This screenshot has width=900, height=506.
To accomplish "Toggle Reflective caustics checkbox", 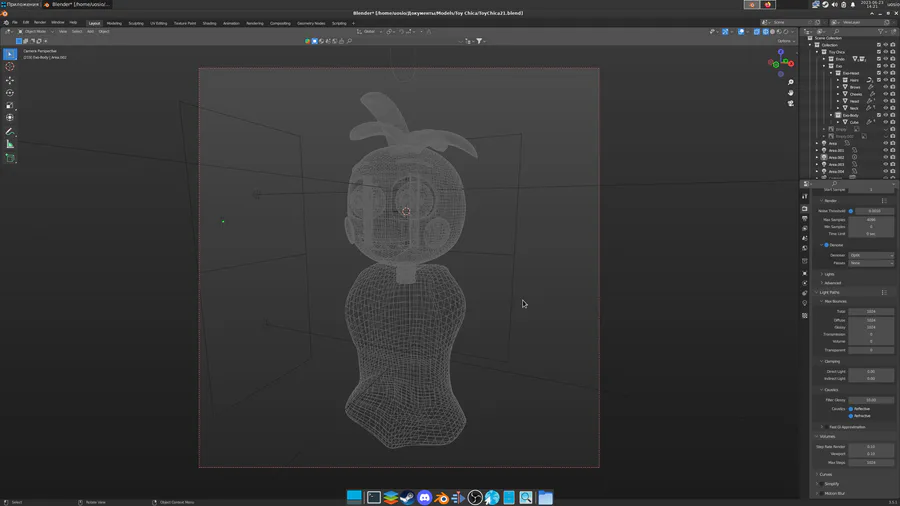I will [x=851, y=408].
